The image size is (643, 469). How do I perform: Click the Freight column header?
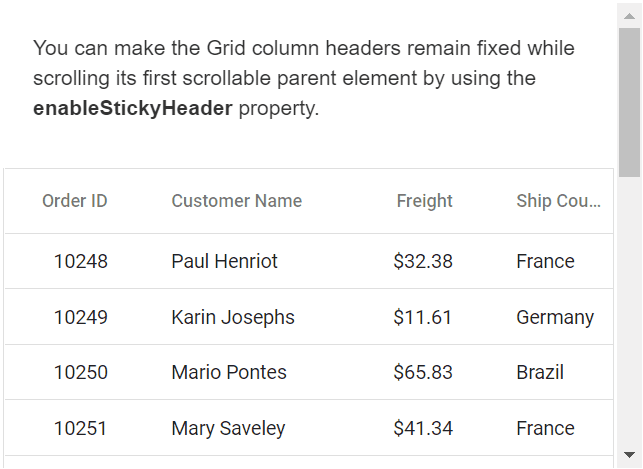[x=424, y=201]
